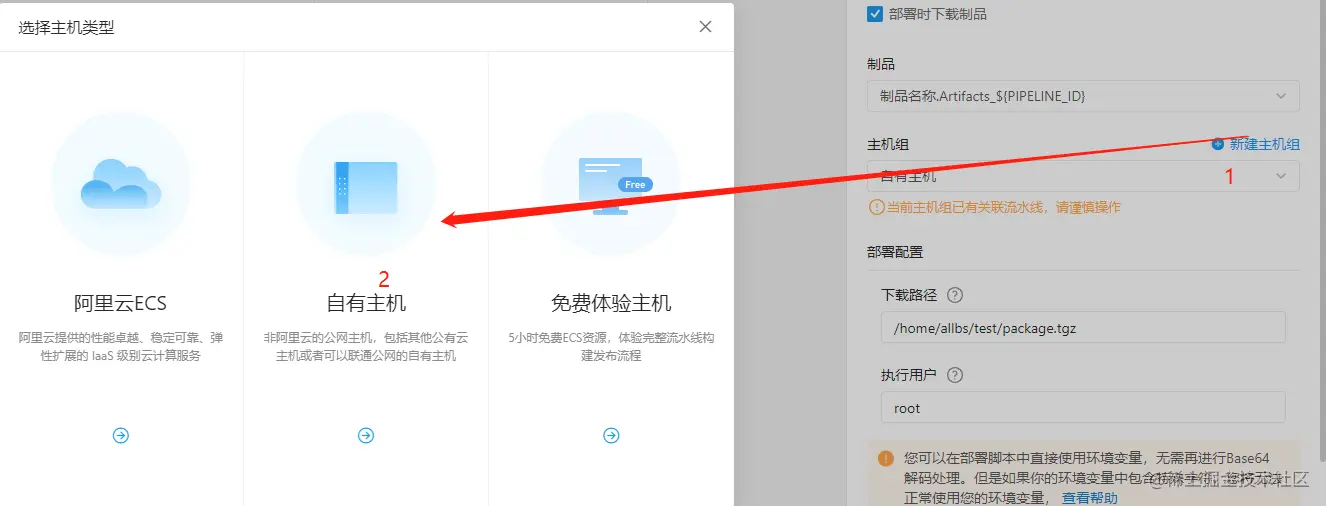This screenshot has width=1326, height=506.
Task: Select the 免费体验主机 card title
Action: point(611,303)
